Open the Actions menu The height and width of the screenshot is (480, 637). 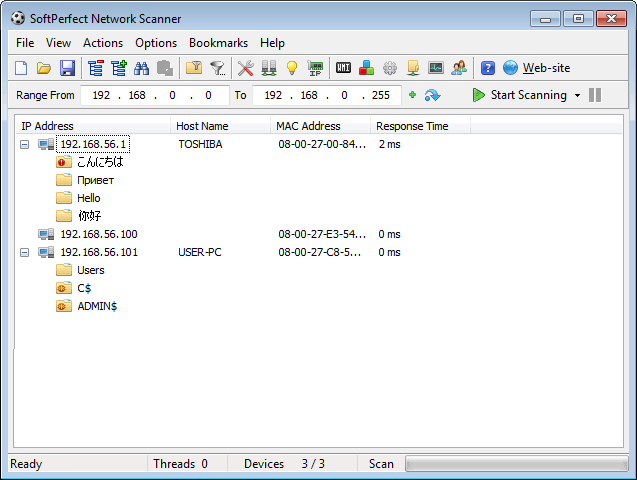(103, 43)
